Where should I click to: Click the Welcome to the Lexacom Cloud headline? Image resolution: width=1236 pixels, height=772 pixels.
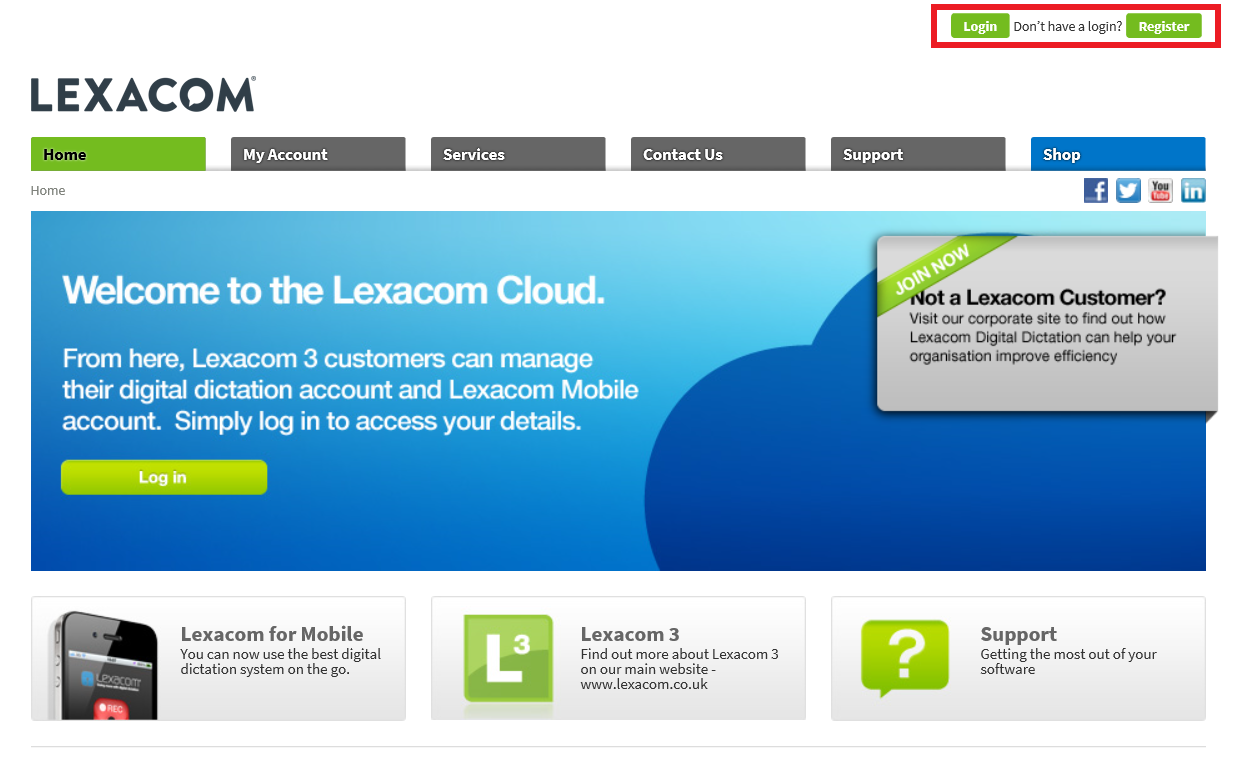pos(334,290)
